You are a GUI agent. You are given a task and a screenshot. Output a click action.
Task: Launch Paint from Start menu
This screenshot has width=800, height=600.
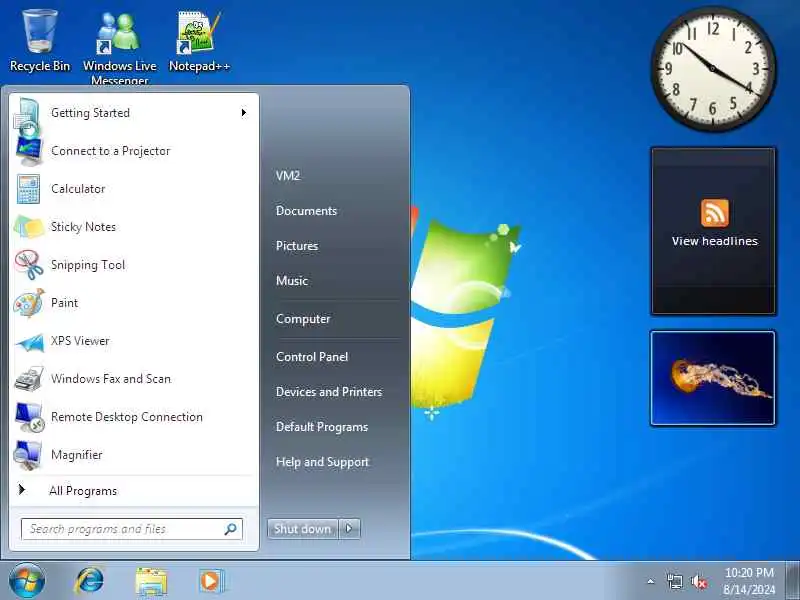tap(134, 303)
